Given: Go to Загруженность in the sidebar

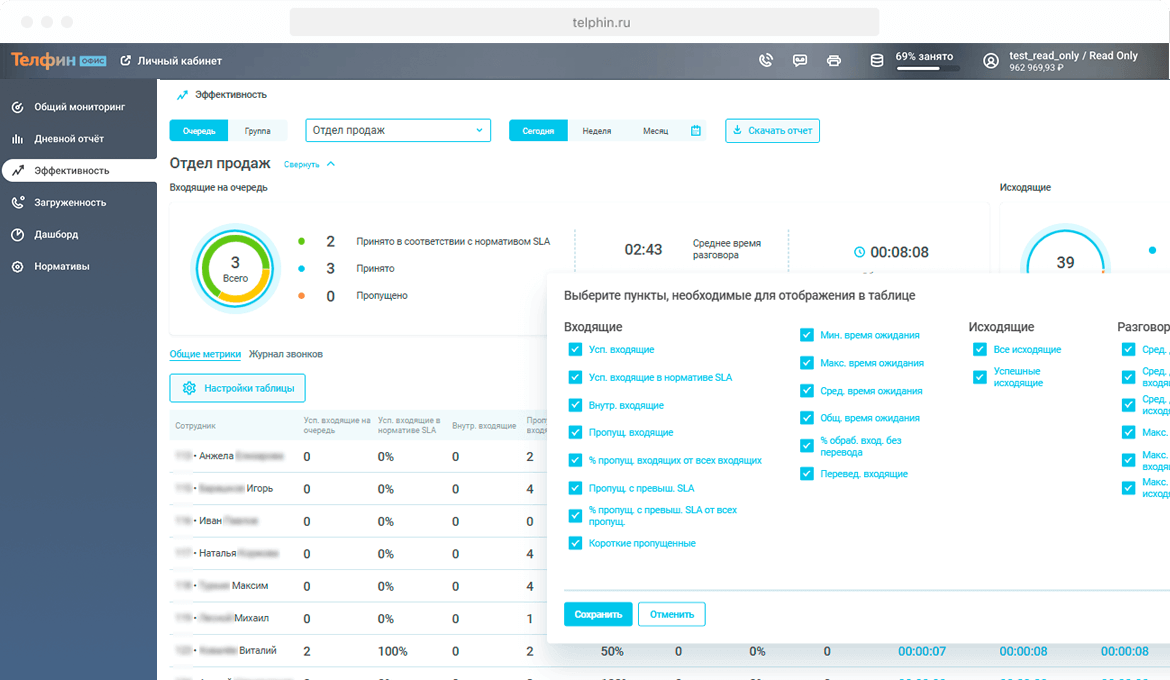Looking at the screenshot, I should 70,203.
